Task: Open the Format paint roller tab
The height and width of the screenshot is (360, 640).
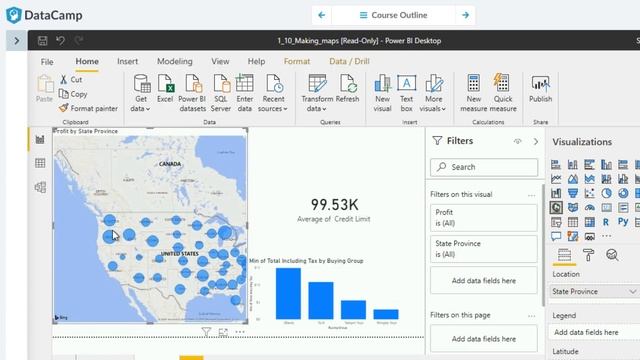Action: [588, 255]
